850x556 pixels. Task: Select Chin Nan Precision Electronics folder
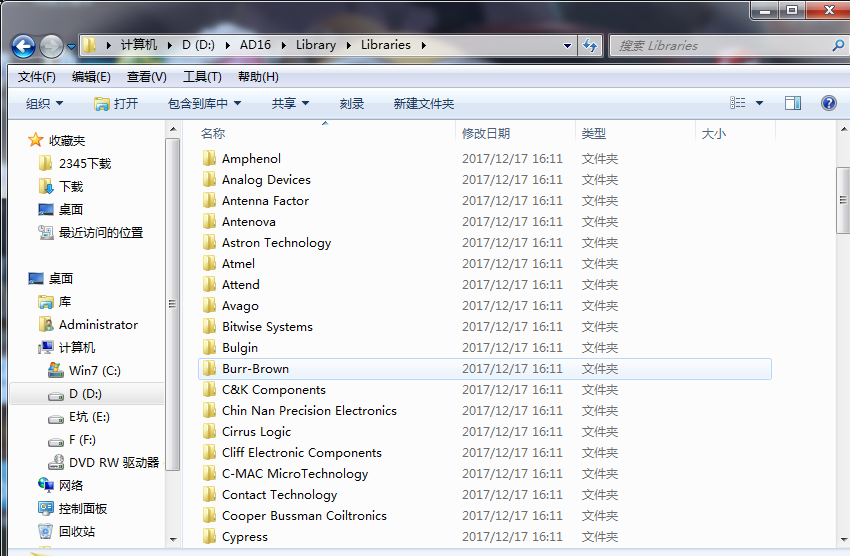click(309, 411)
